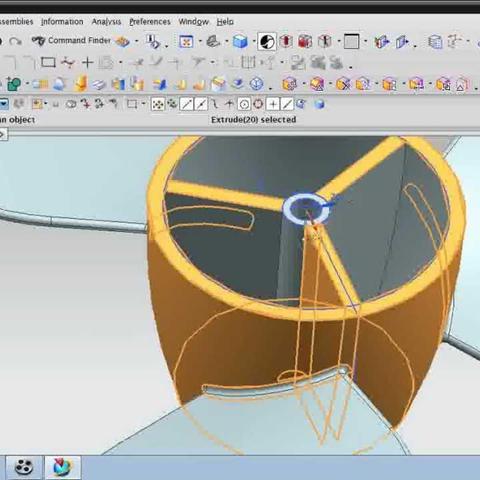This screenshot has width=480, height=480.
Task: Open the background color dropdown arrow
Action: pyautogui.click(x=366, y=42)
